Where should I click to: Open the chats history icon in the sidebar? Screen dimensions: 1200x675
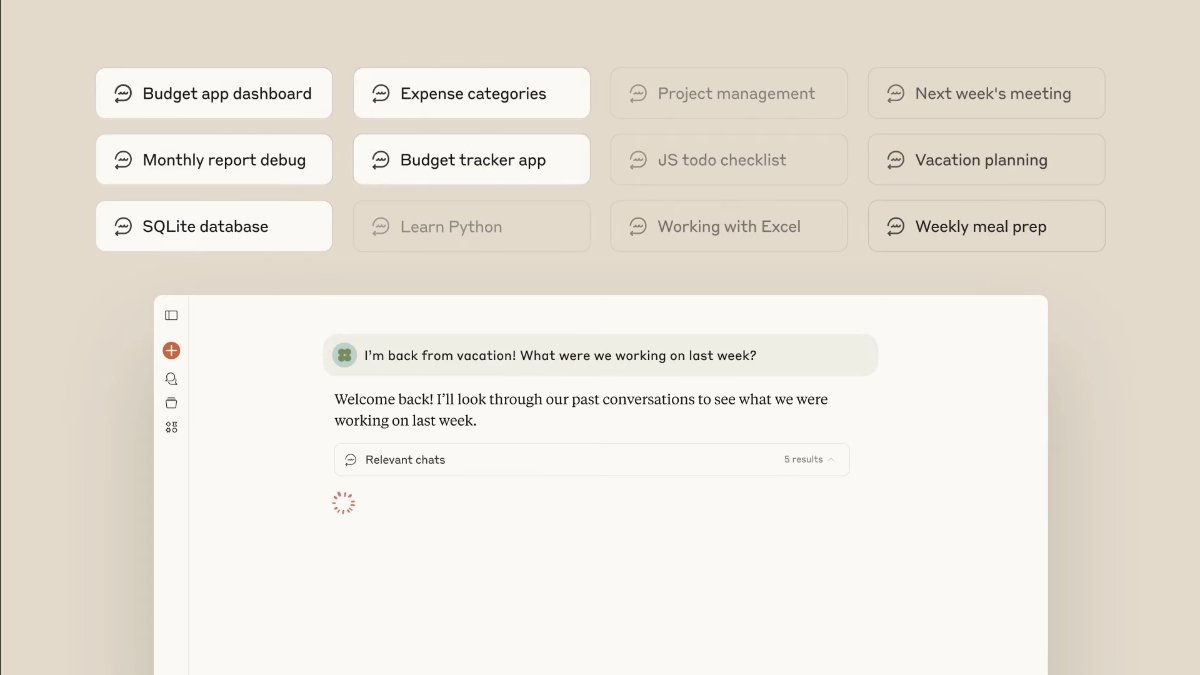[x=171, y=379]
